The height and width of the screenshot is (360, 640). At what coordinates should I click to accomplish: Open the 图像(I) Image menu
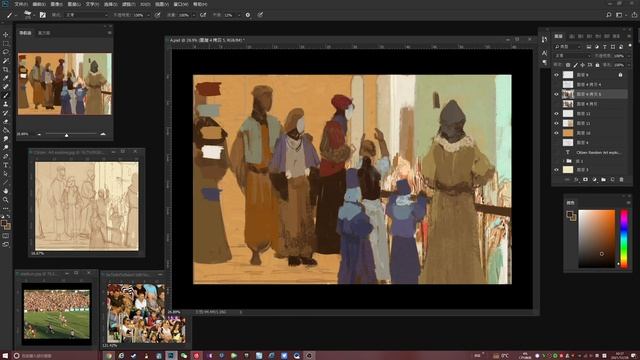point(56,4)
